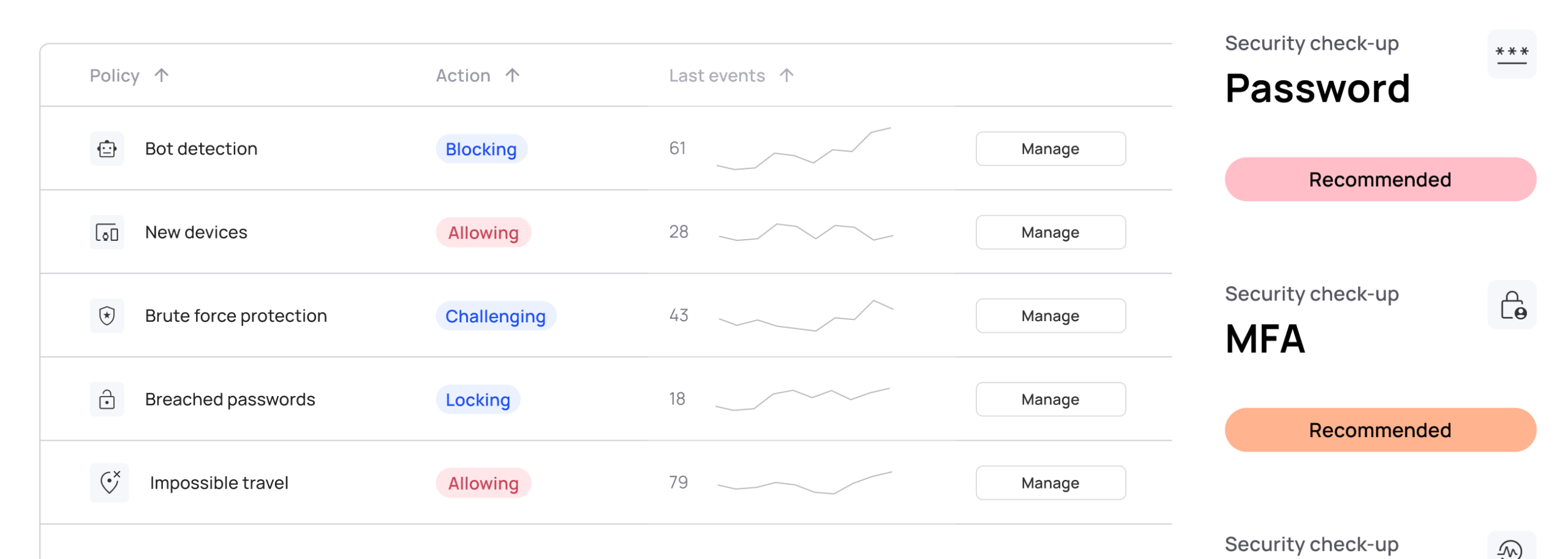Viewport: 1568px width, 559px height.
Task: Manage the New devices policy
Action: 1050,232
